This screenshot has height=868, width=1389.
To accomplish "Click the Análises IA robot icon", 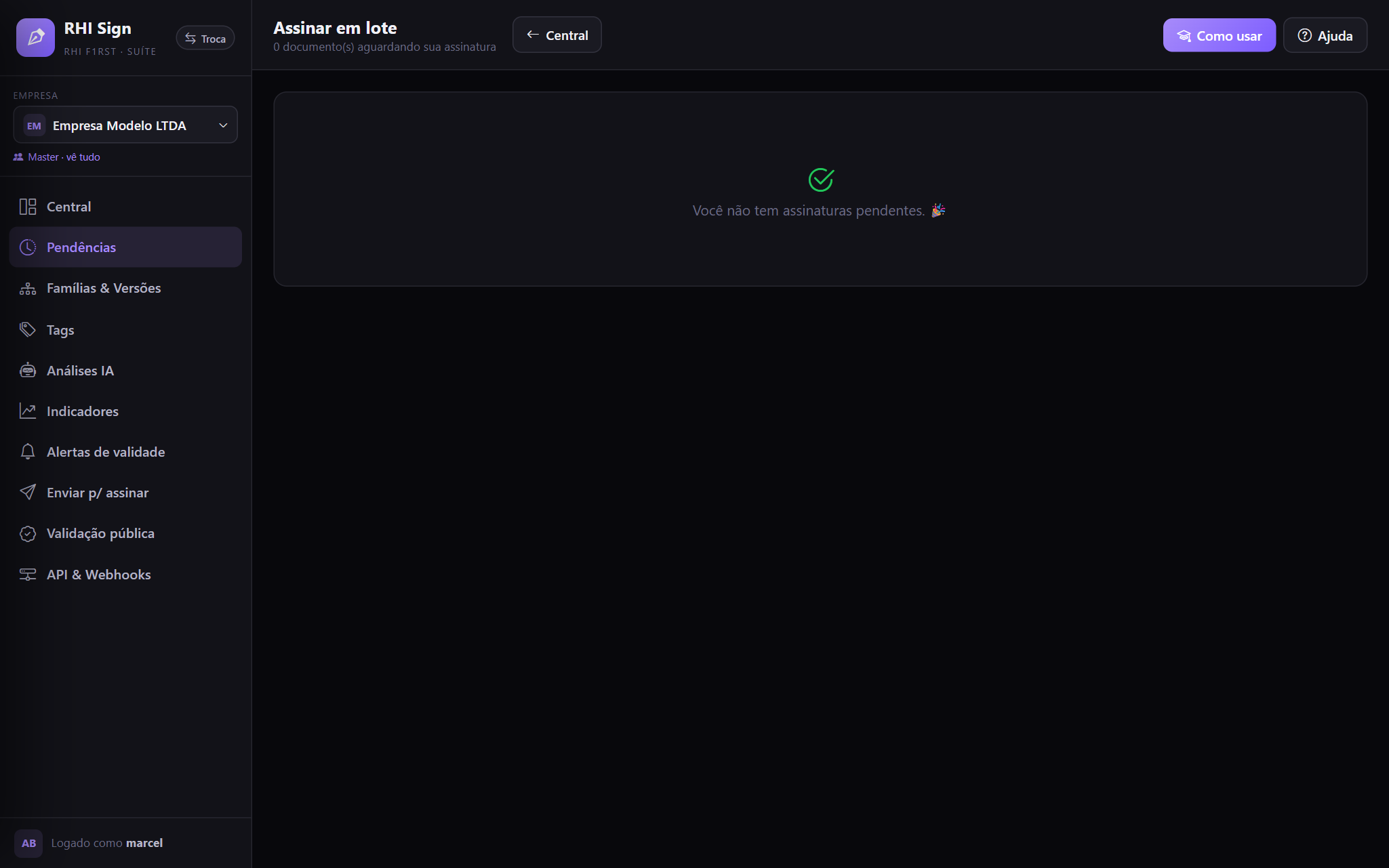I will point(28,371).
